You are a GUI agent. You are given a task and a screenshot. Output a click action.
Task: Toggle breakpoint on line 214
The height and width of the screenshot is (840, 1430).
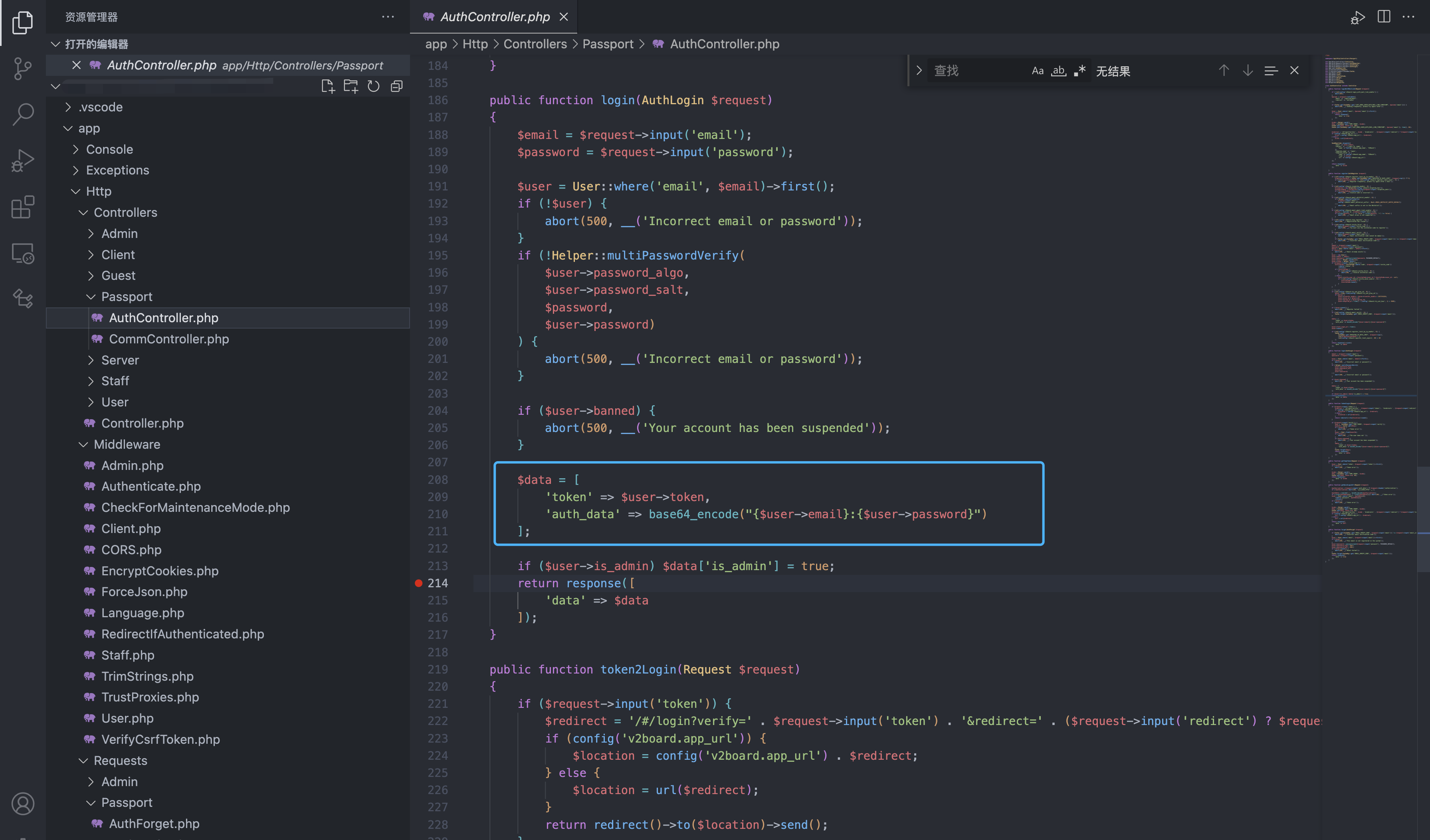[x=419, y=583]
